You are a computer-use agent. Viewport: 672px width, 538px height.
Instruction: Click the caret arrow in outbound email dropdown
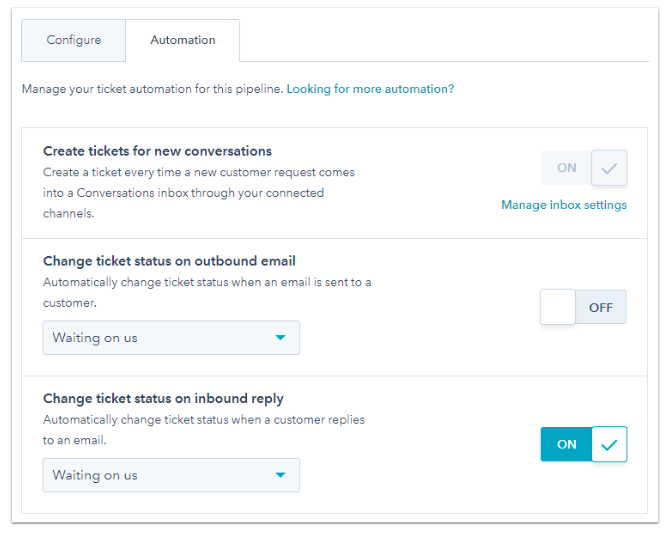coord(280,338)
